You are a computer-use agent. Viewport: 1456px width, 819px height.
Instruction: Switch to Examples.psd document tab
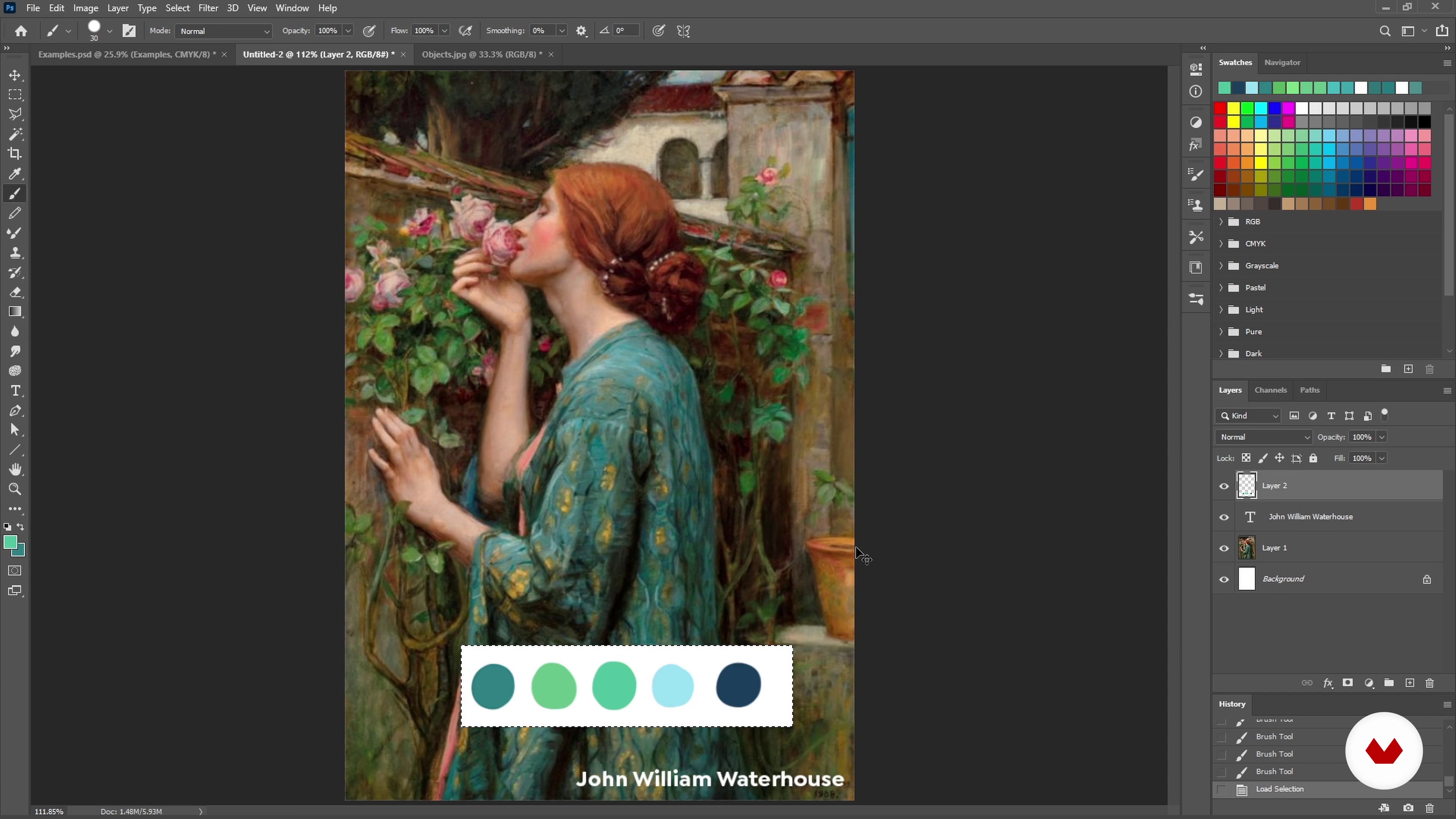[127, 54]
